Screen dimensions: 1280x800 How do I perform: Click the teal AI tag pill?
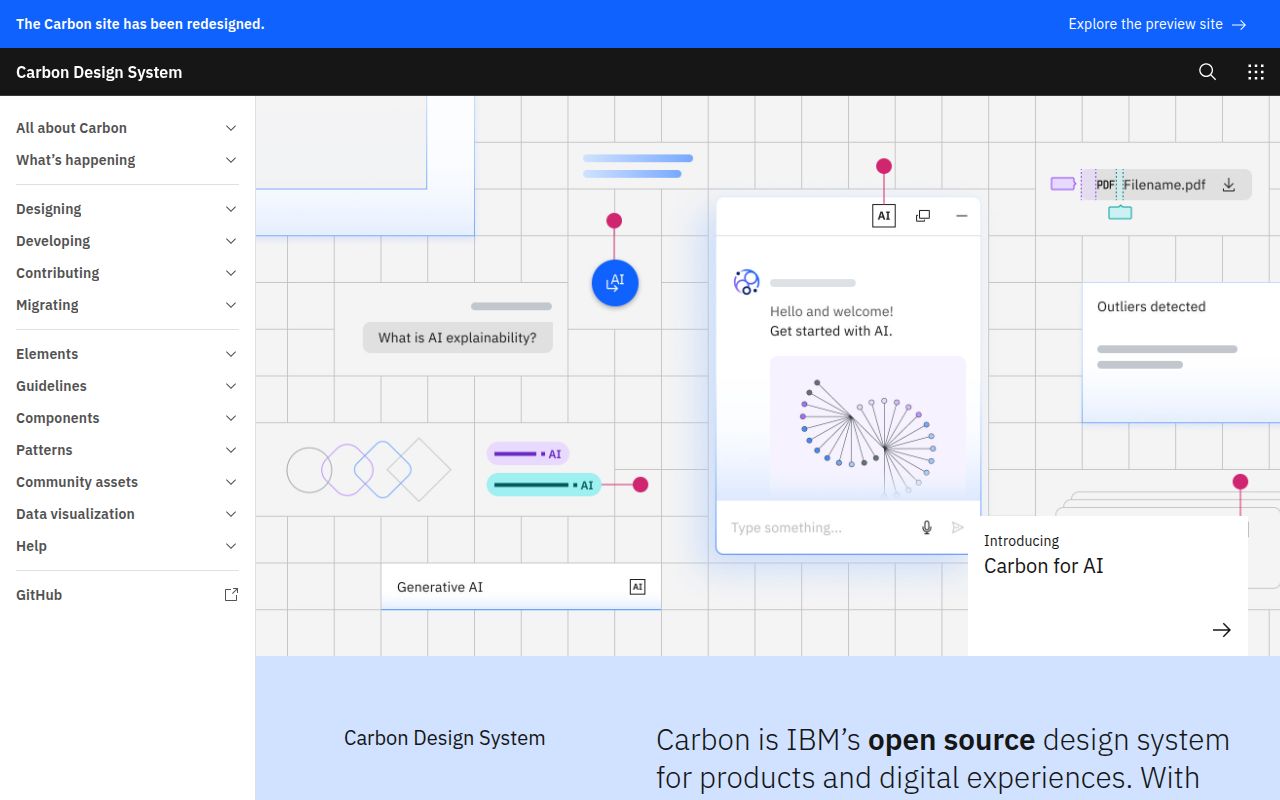point(544,485)
